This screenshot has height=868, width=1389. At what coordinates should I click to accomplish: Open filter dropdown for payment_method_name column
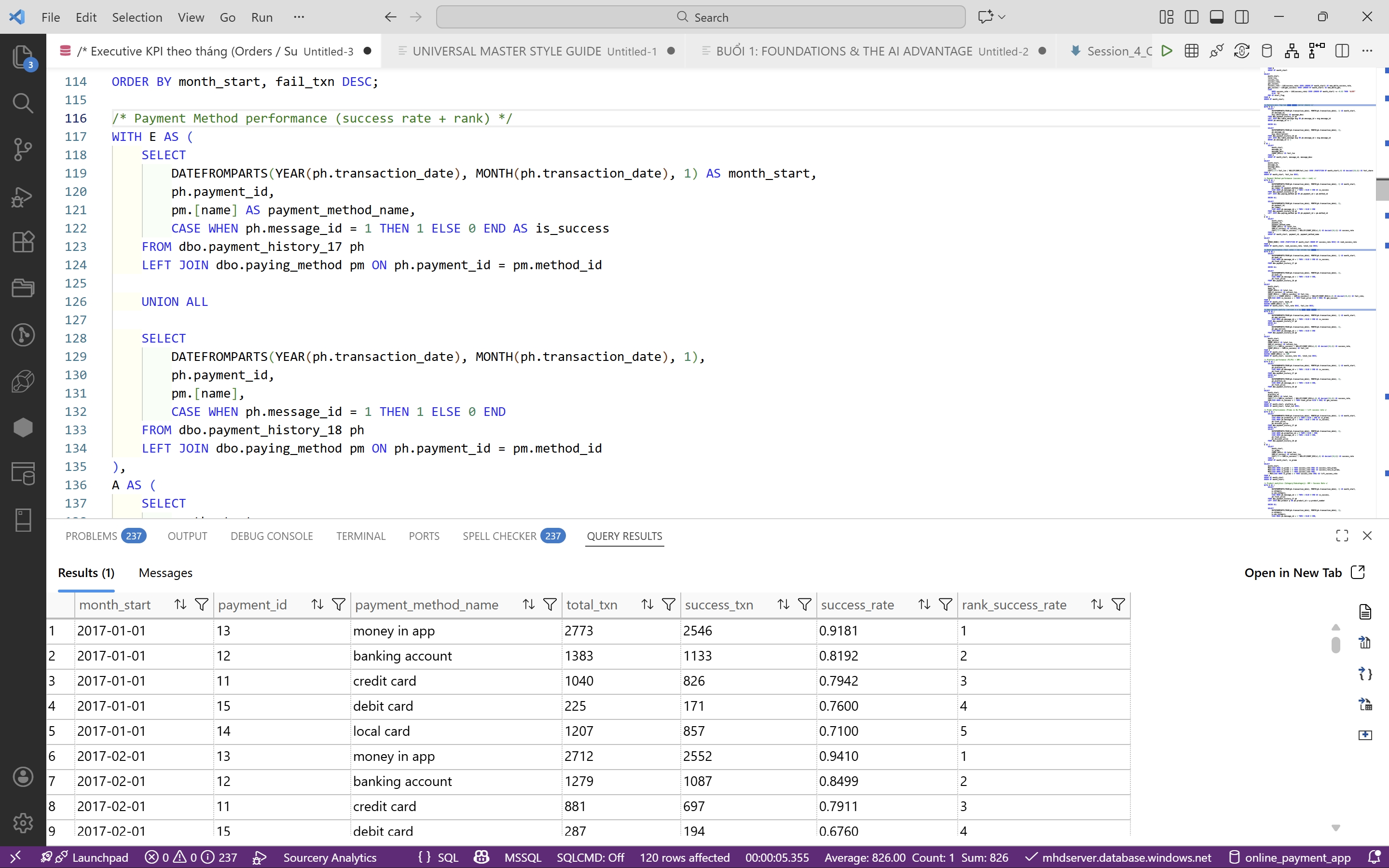550,605
